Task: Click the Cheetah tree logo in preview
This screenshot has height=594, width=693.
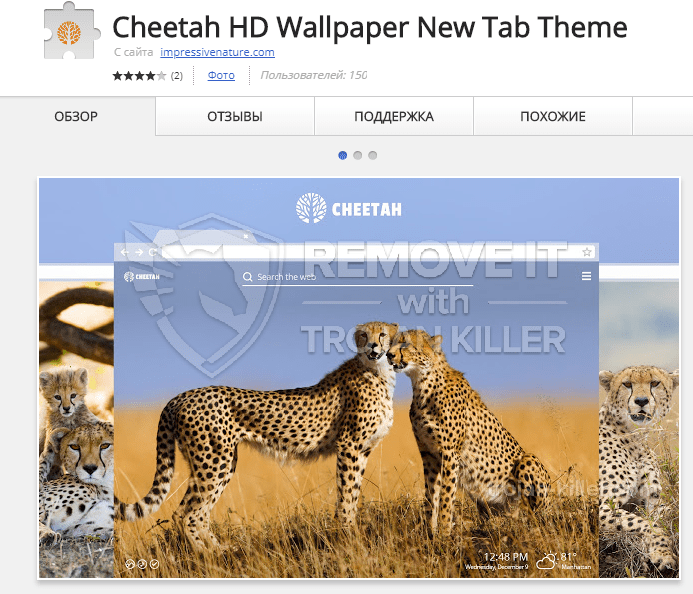Action: [311, 208]
